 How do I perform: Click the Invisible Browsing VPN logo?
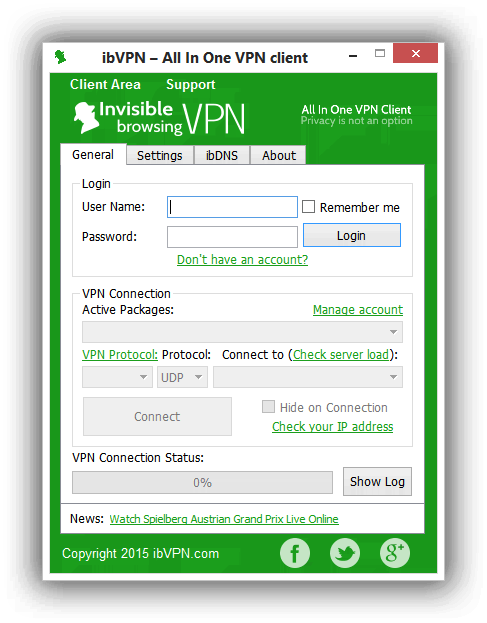(x=159, y=118)
